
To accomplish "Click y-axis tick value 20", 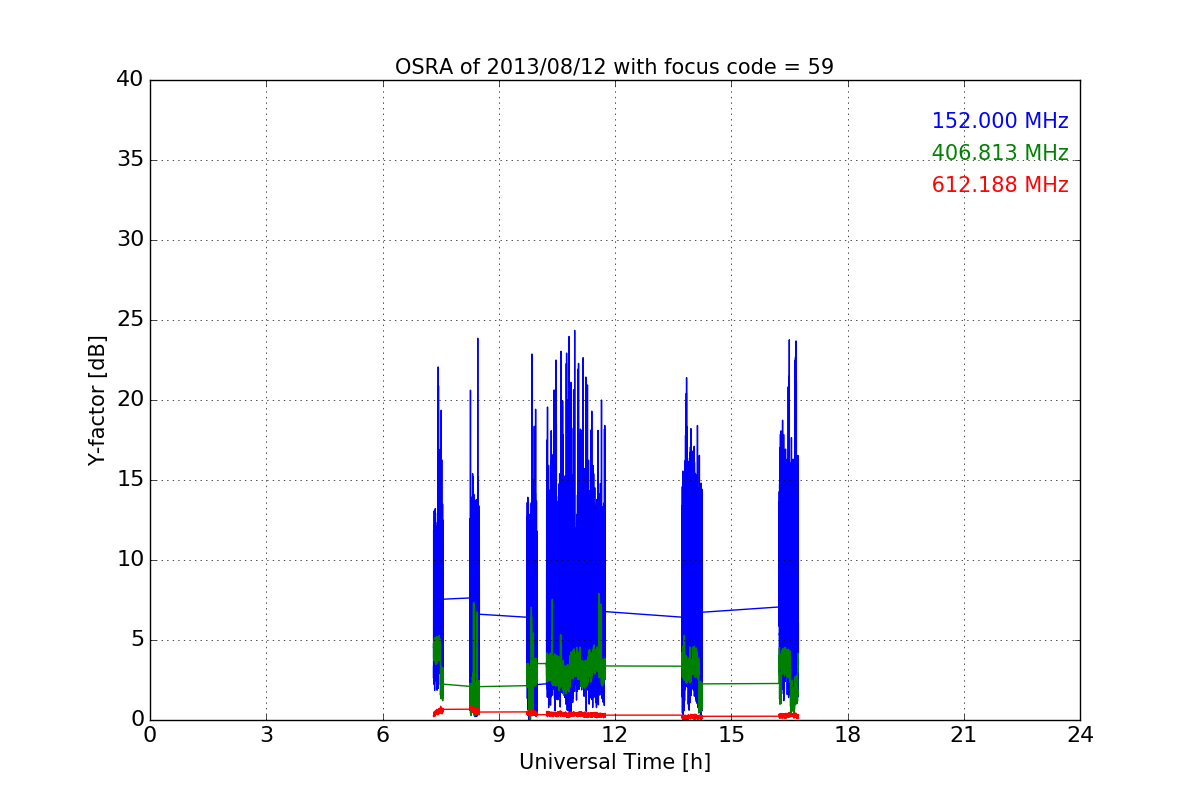I will coord(130,400).
